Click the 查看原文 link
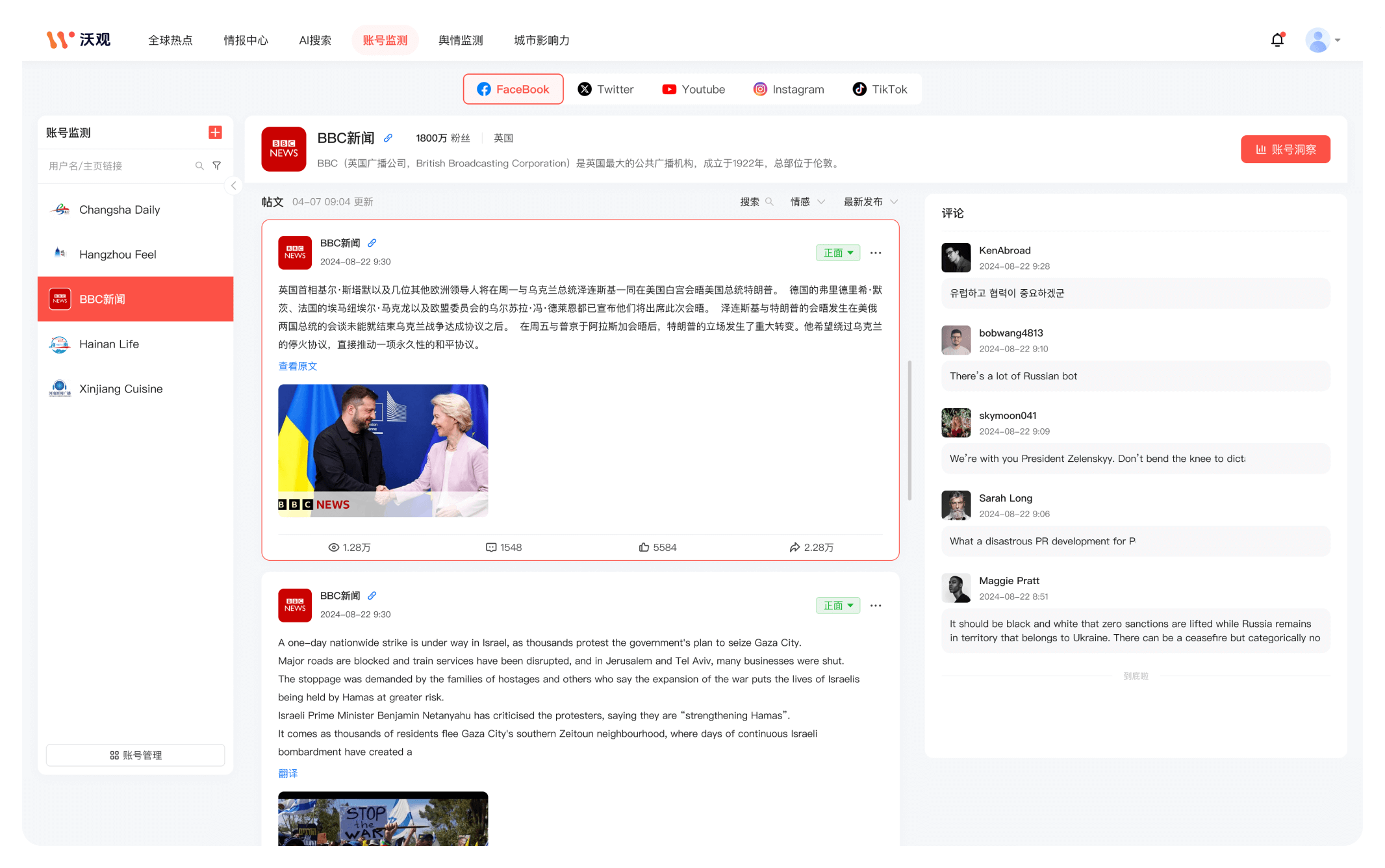Viewport: 1385px width, 868px height. [298, 366]
